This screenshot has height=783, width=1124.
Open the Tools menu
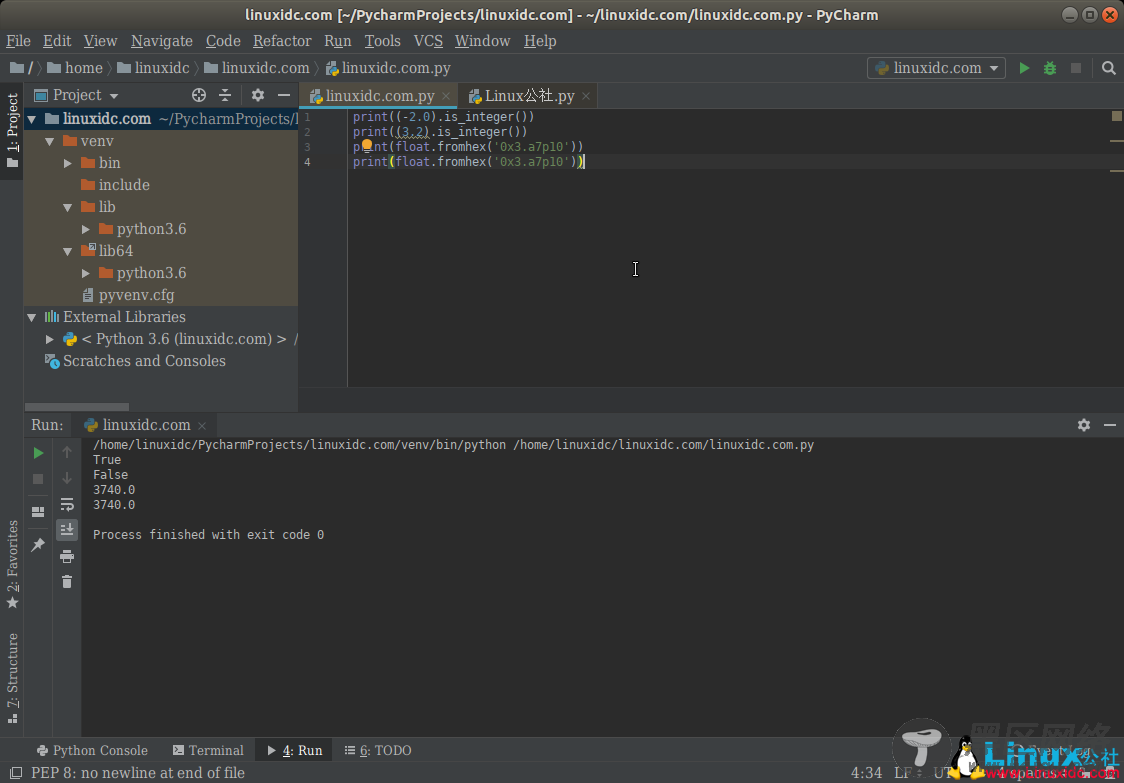(382, 41)
